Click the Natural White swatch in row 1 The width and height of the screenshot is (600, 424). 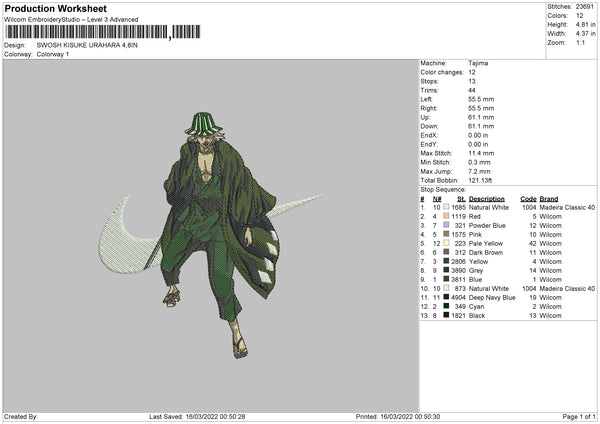coord(446,207)
